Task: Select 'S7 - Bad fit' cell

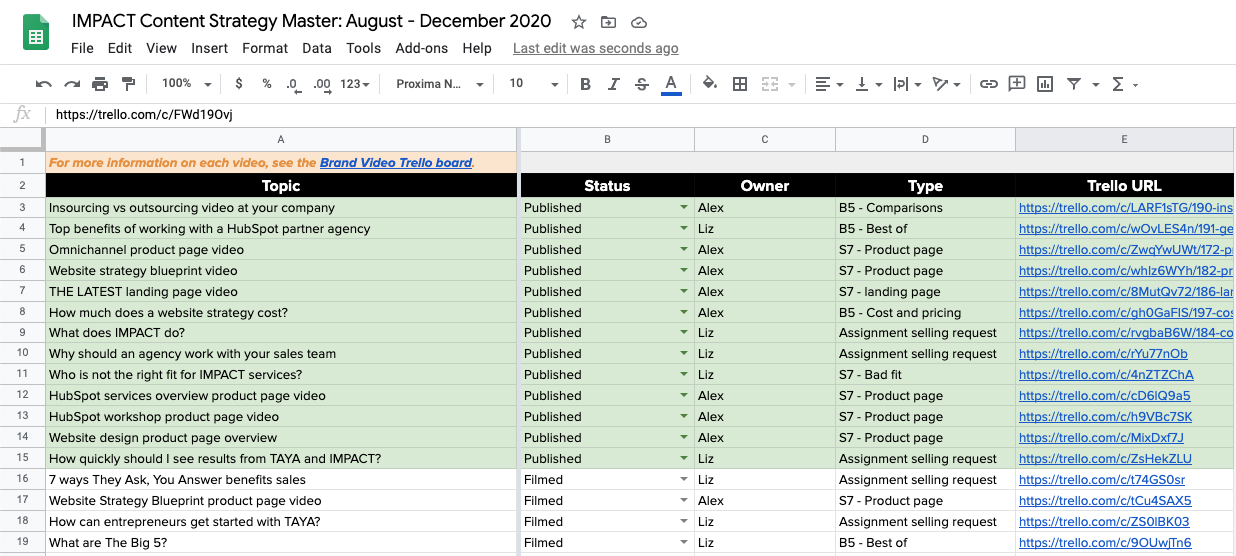Action: pos(925,375)
